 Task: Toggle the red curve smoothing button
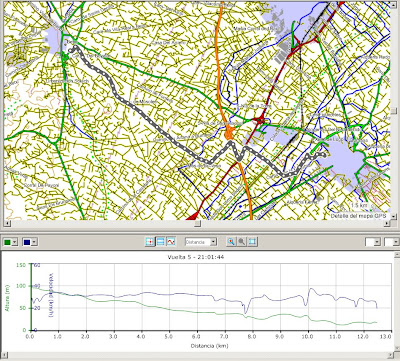(171, 242)
